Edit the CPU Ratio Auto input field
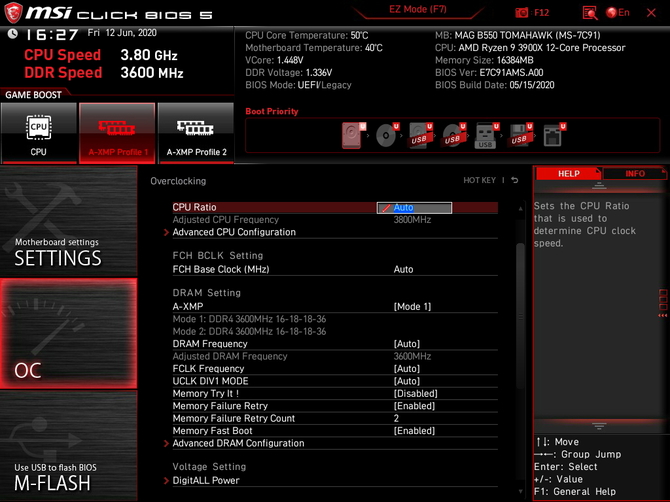The width and height of the screenshot is (670, 502). tap(414, 208)
